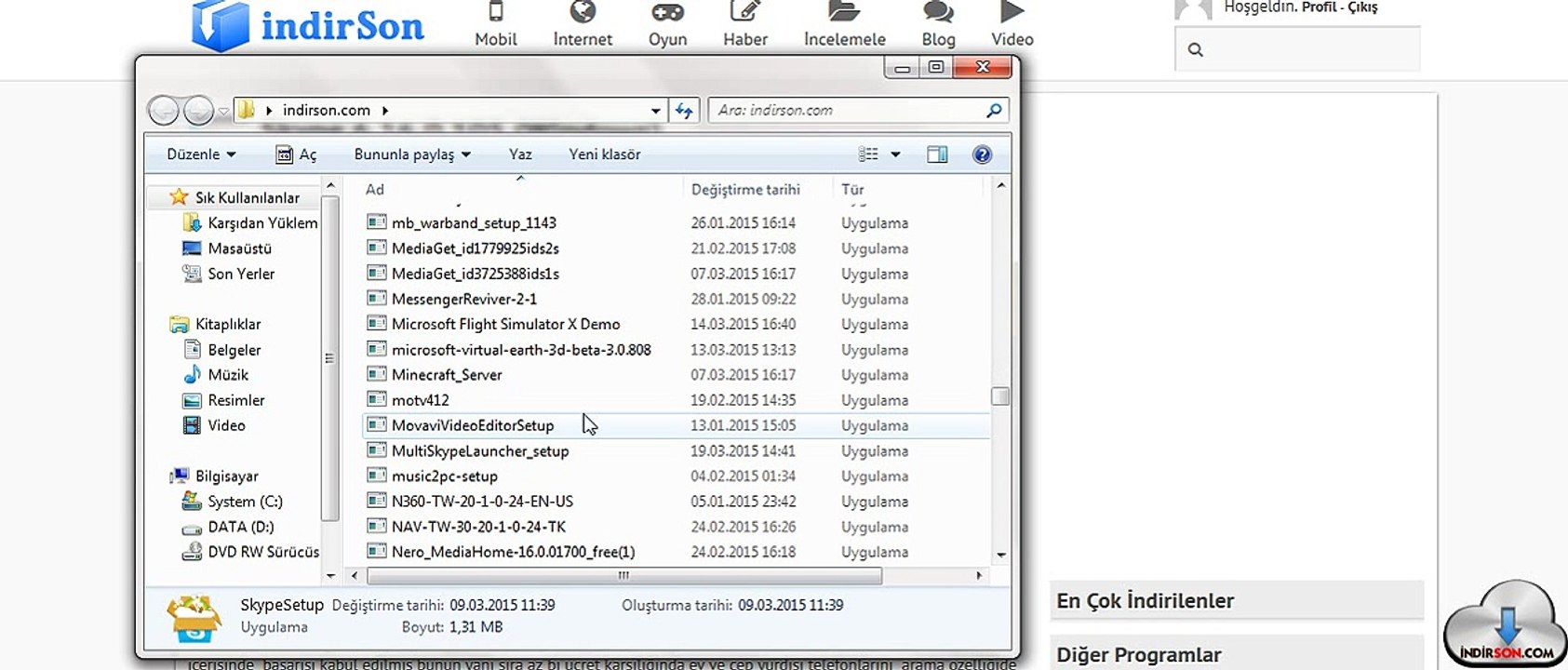Click the file list horizontal scrollbar
Screen dimensions: 1568x670
click(624, 576)
